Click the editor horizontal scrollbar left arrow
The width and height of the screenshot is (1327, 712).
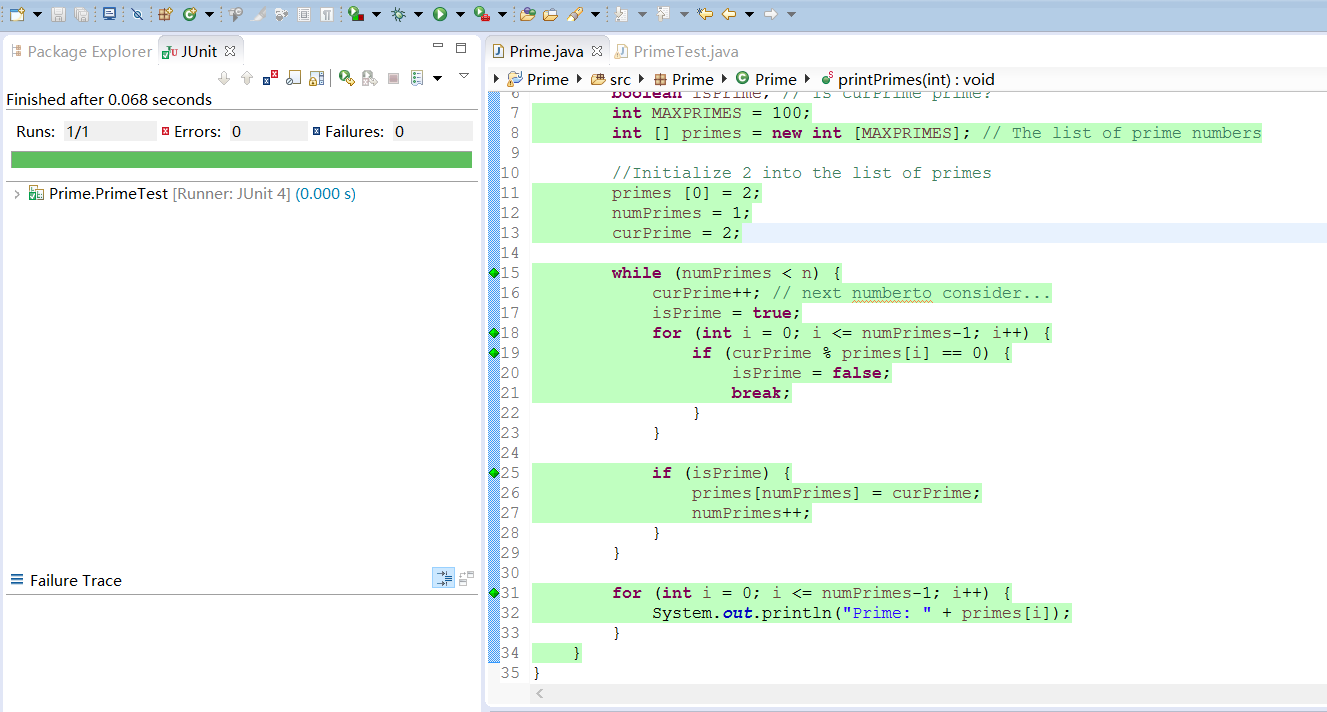click(x=540, y=693)
